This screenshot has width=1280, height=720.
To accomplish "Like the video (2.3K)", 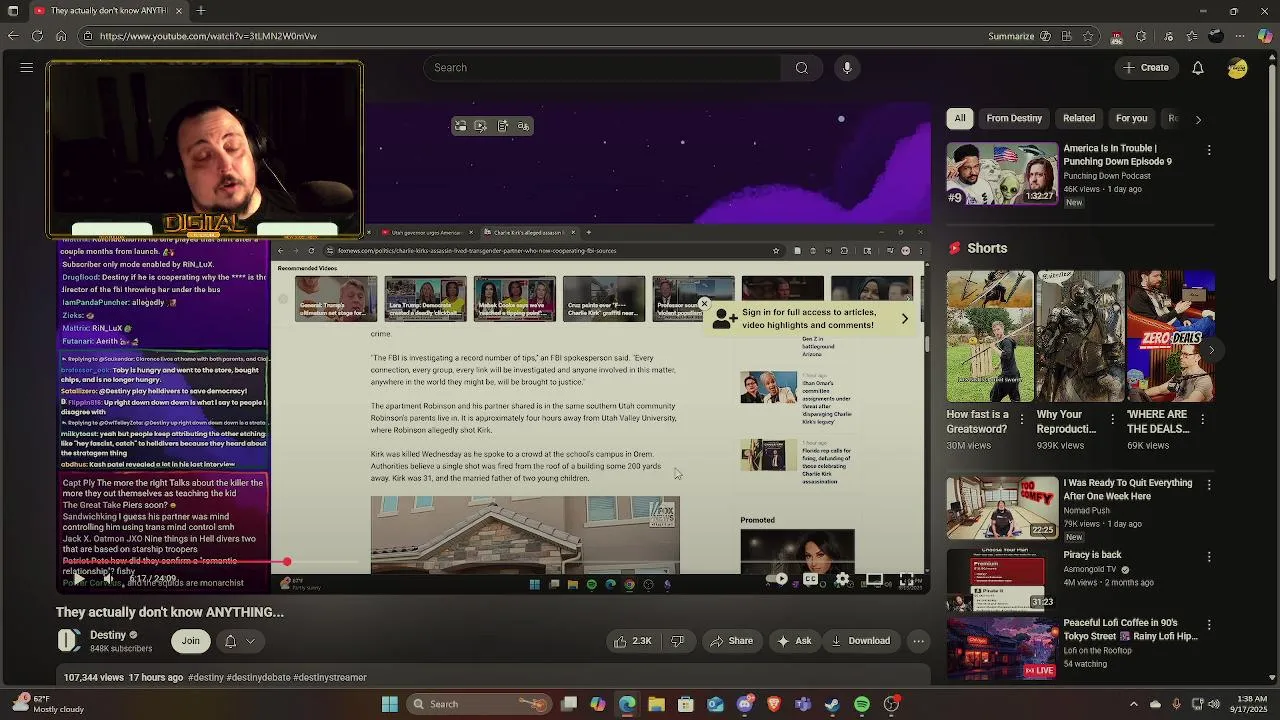I will point(632,641).
